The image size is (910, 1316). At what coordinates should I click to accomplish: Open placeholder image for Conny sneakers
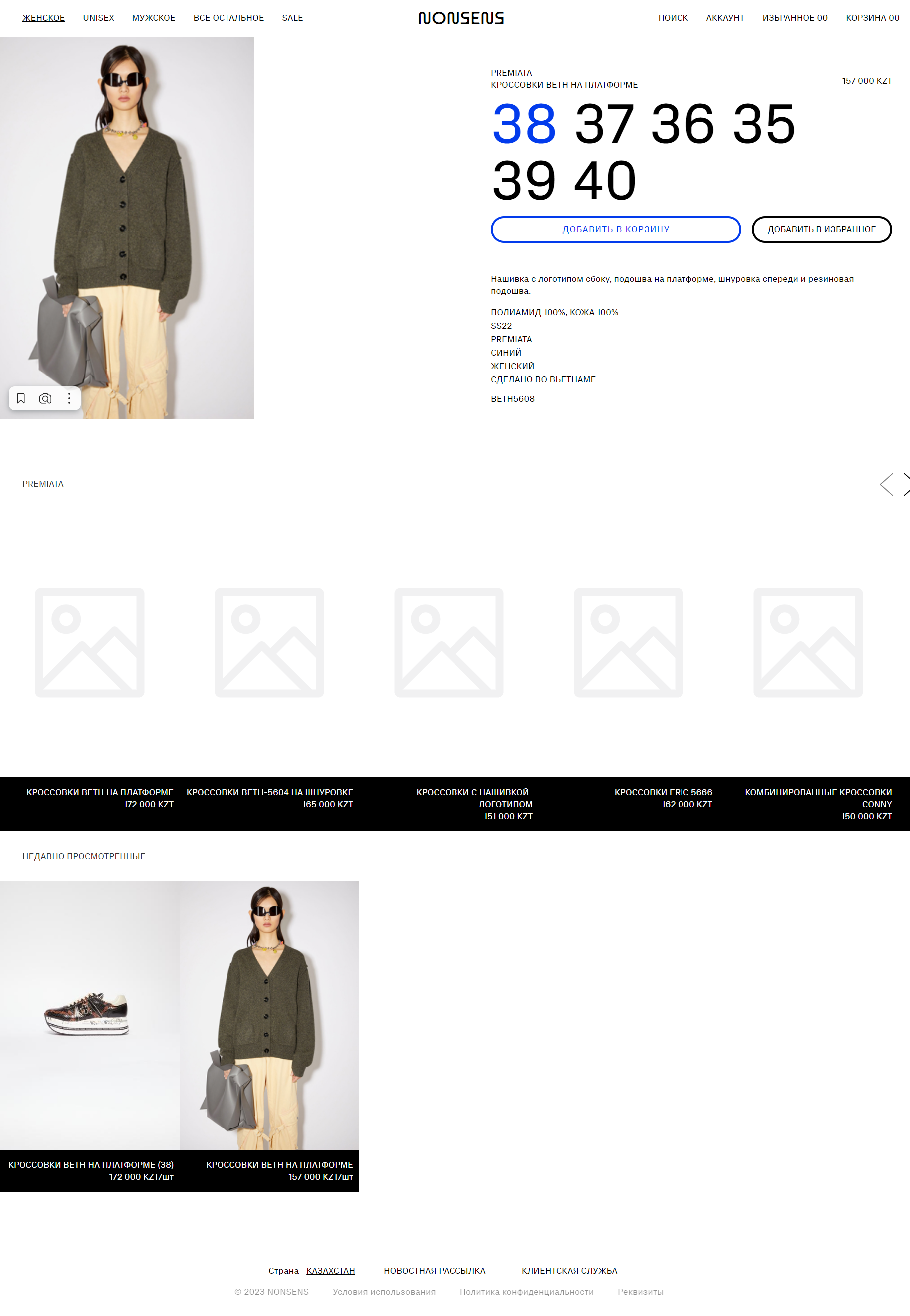pyautogui.click(x=808, y=643)
